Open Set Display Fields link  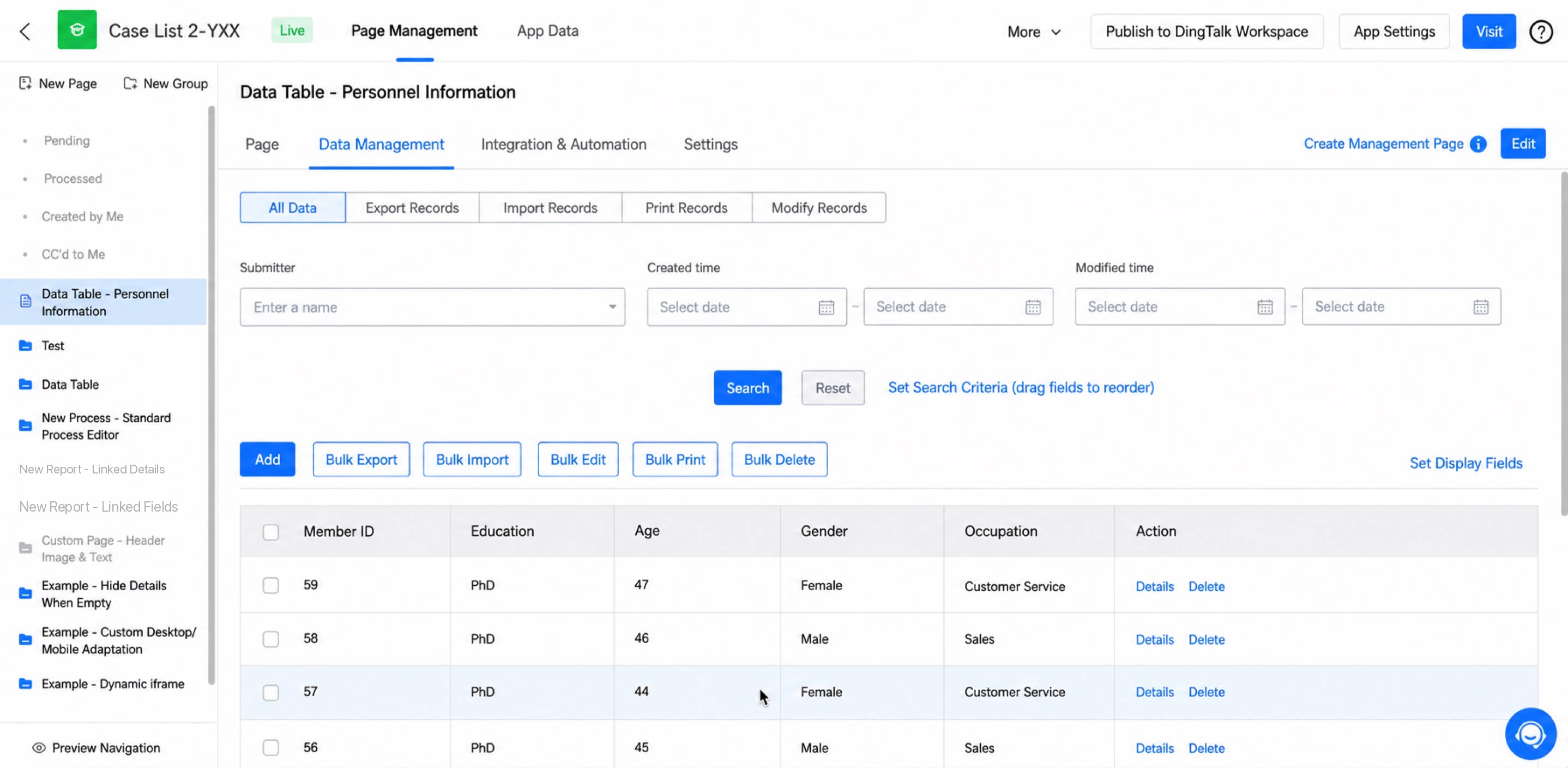pos(1466,464)
